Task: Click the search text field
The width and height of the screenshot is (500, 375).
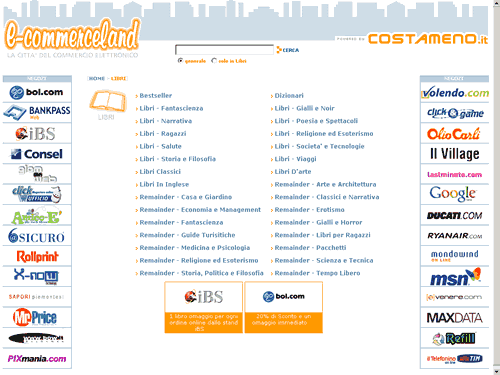Action: (224, 50)
